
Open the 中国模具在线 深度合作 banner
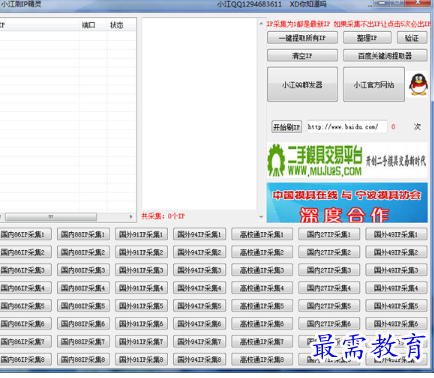point(347,203)
